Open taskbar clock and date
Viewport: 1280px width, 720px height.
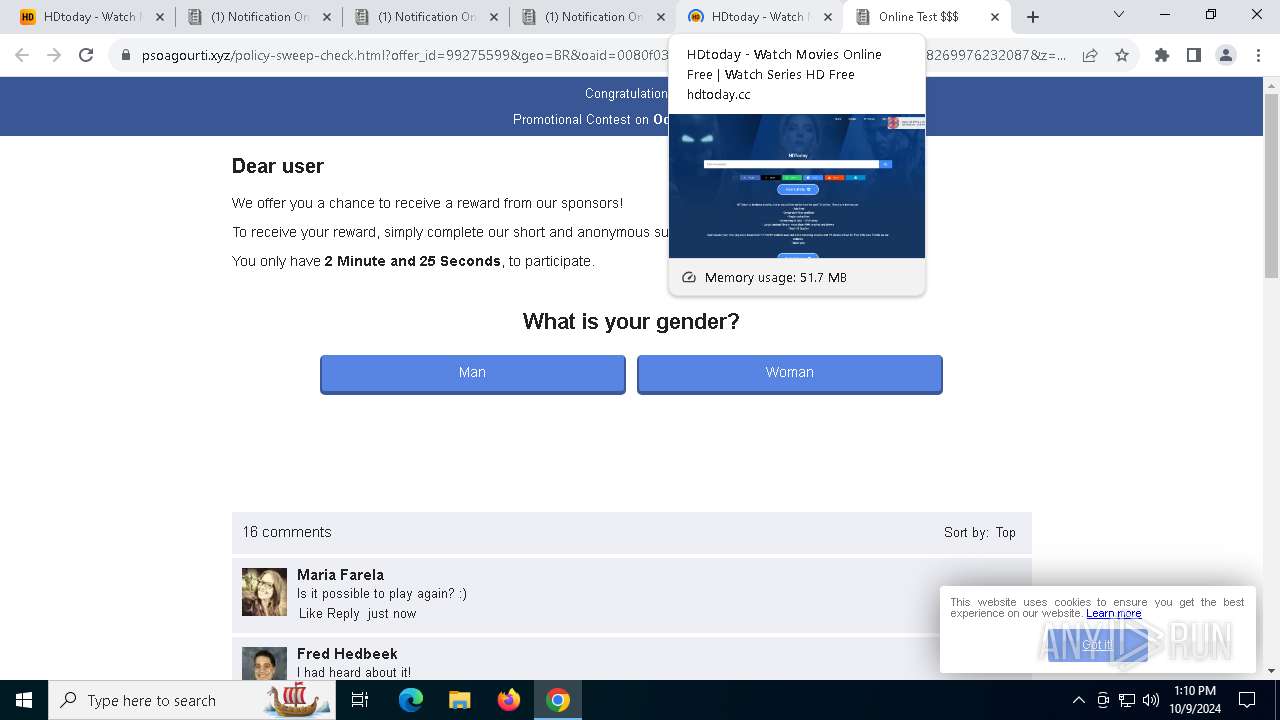coord(1195,700)
